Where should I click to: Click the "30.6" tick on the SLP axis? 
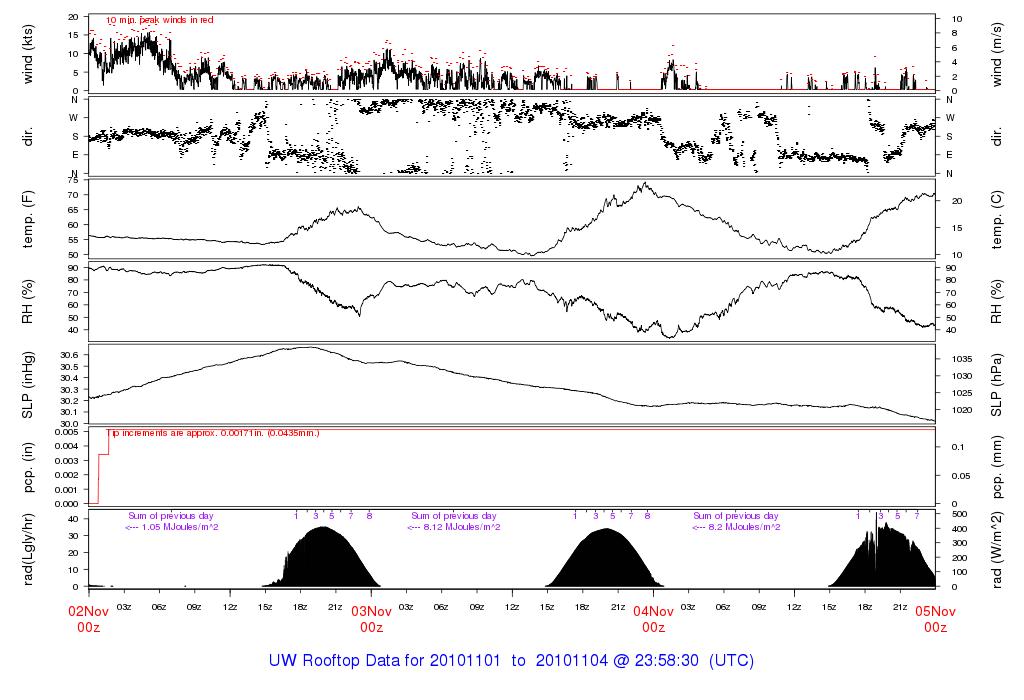[69, 355]
